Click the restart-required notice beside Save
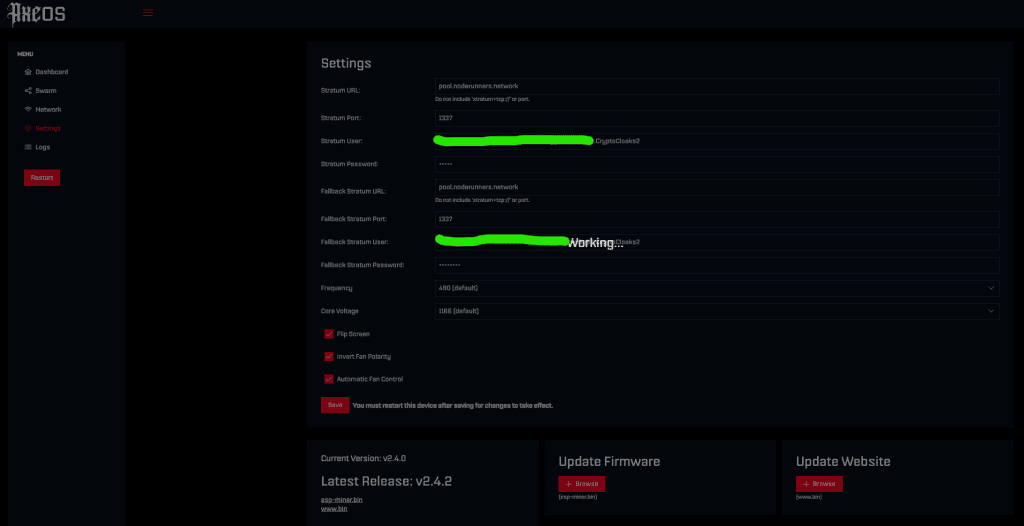Image resolution: width=1024 pixels, height=526 pixels. click(453, 406)
